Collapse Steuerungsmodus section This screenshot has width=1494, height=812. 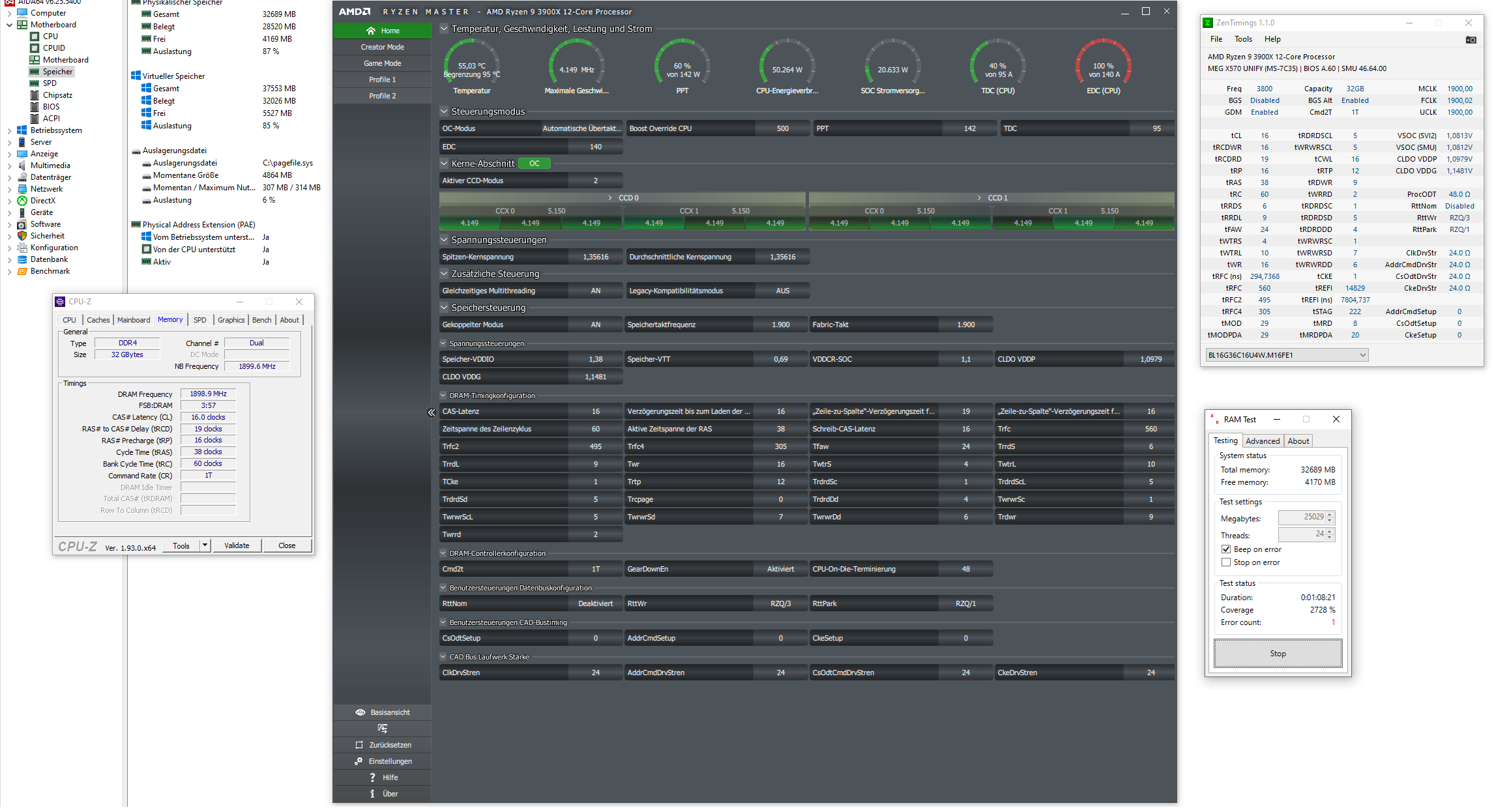pyautogui.click(x=444, y=111)
